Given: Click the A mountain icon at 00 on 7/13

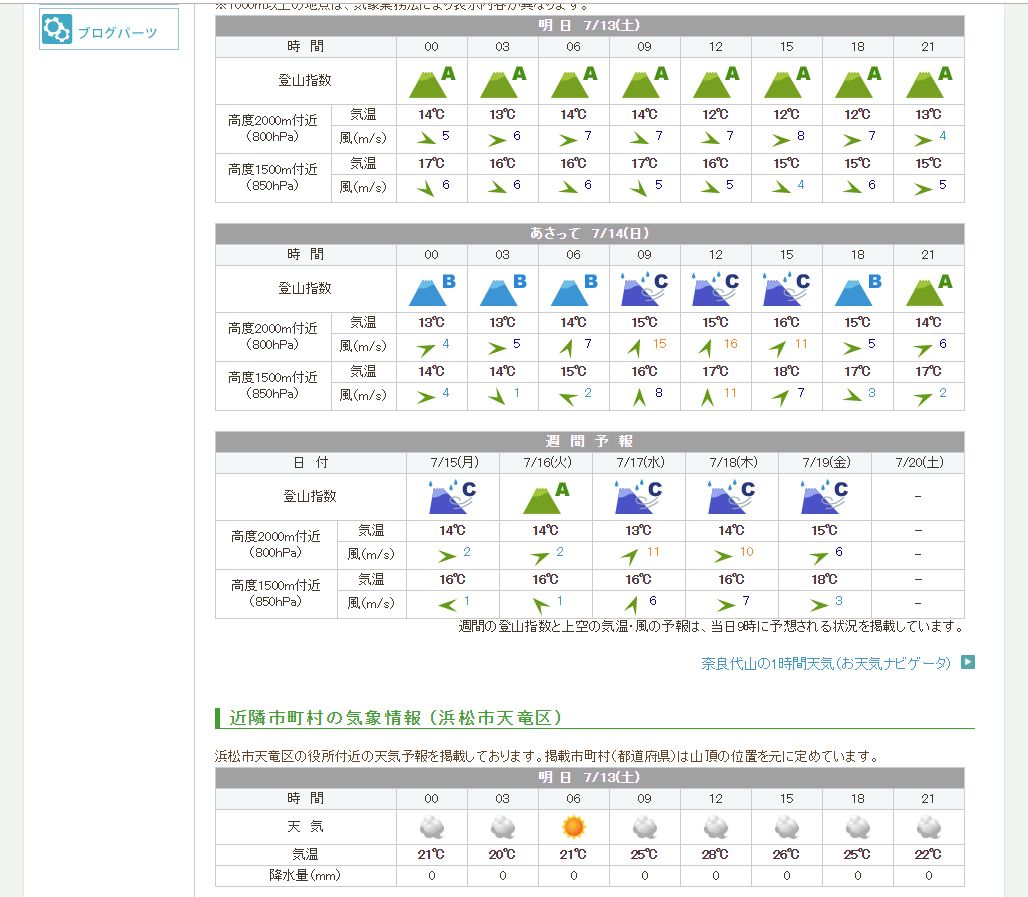Looking at the screenshot, I should coord(431,80).
